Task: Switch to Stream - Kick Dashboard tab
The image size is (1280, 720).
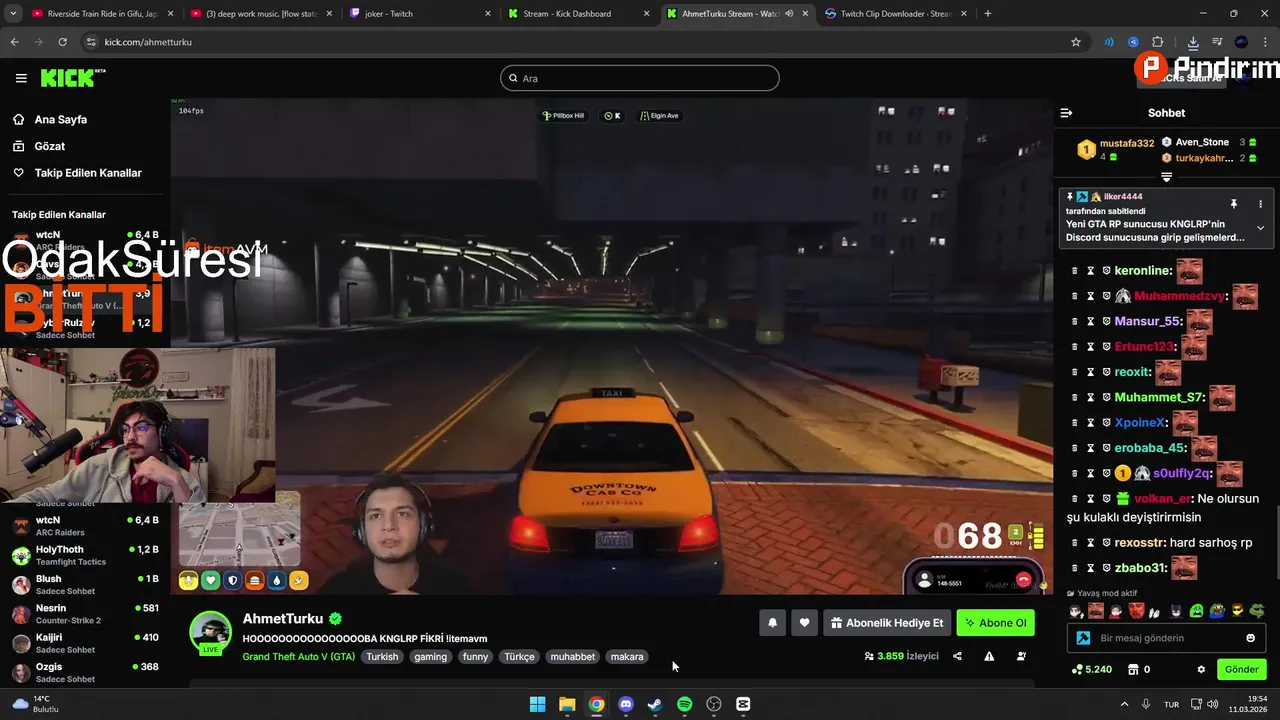Action: 577,14
